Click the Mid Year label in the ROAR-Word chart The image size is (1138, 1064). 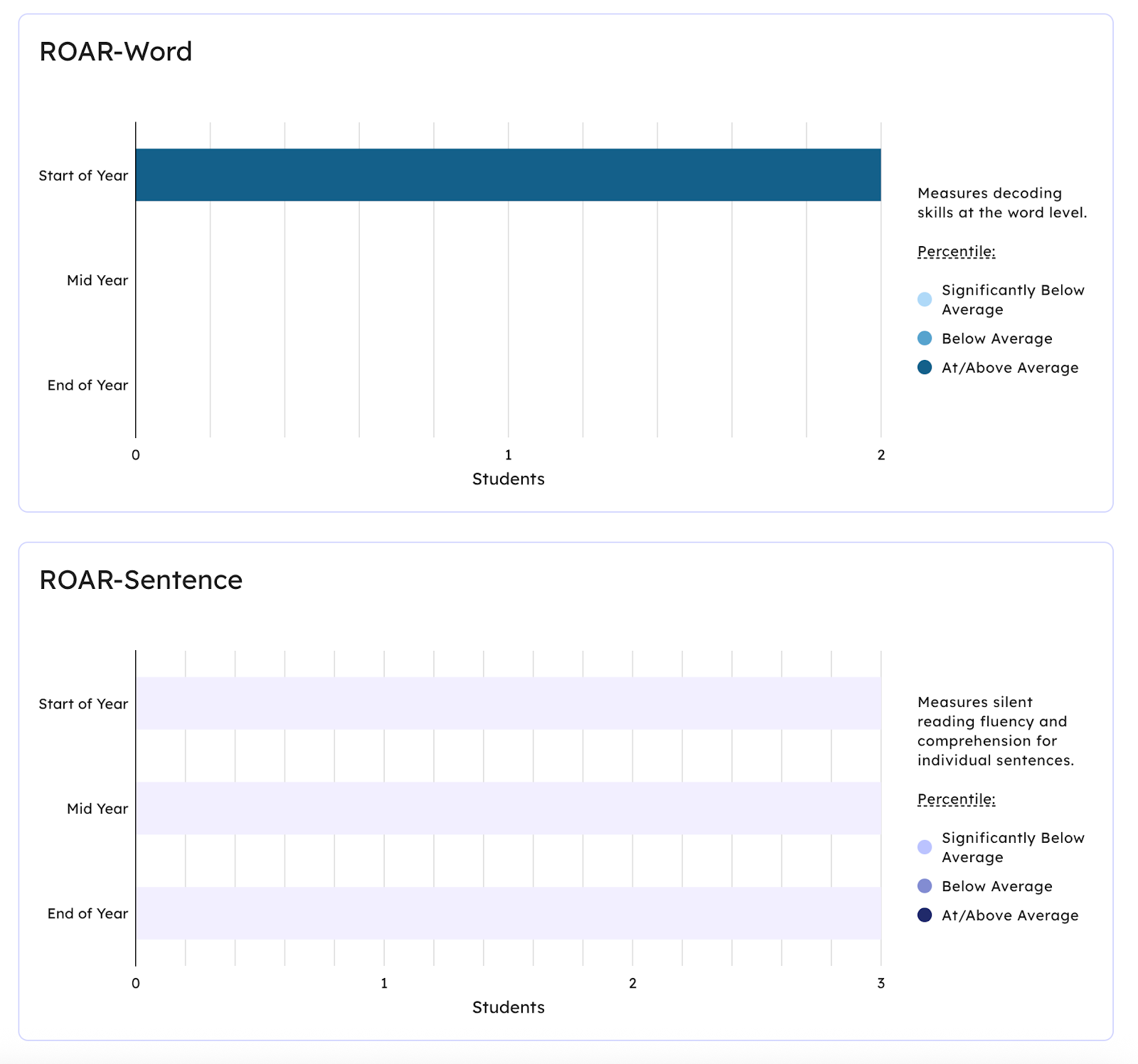(97, 280)
